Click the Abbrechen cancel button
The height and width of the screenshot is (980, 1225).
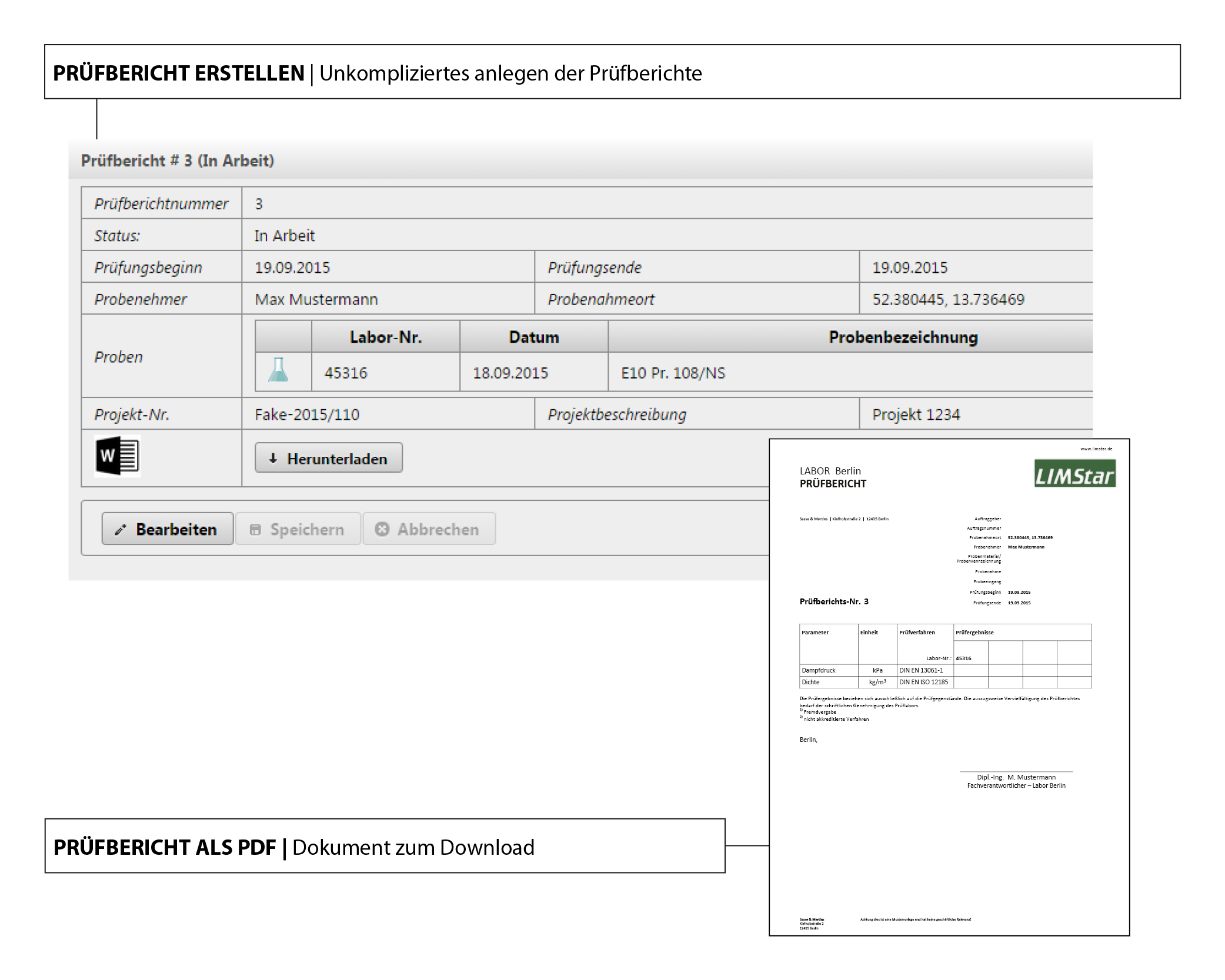[429, 529]
